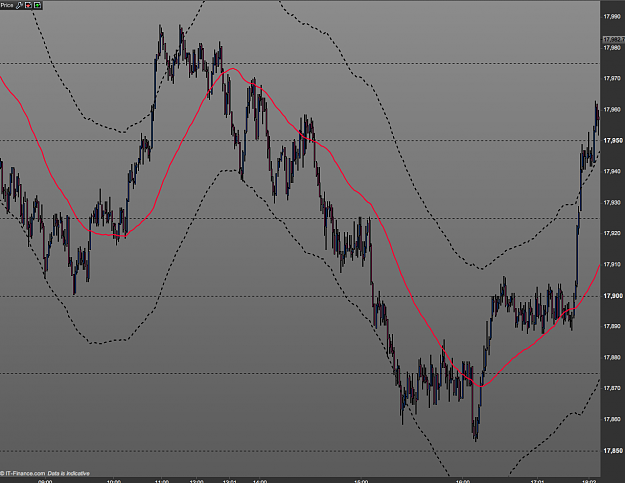Click the 17:01 time axis label
The width and height of the screenshot is (625, 483).
(537, 481)
